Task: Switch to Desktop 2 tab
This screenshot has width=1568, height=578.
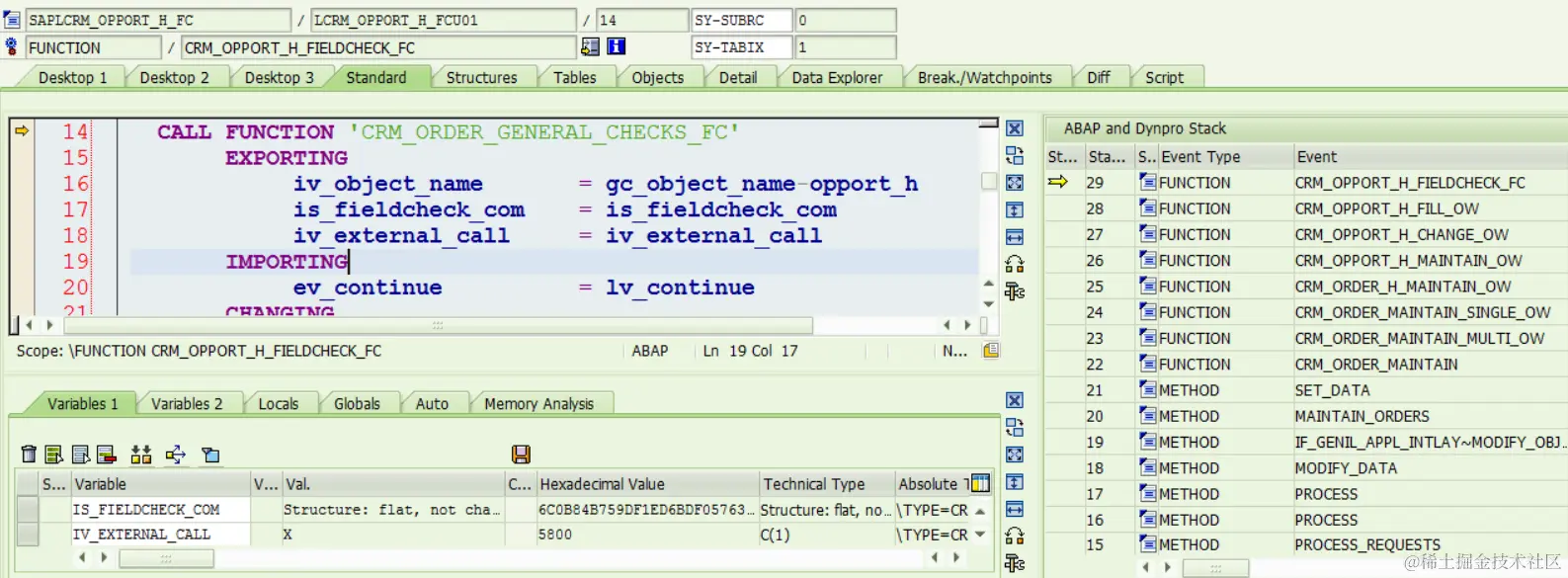Action: coord(174,77)
